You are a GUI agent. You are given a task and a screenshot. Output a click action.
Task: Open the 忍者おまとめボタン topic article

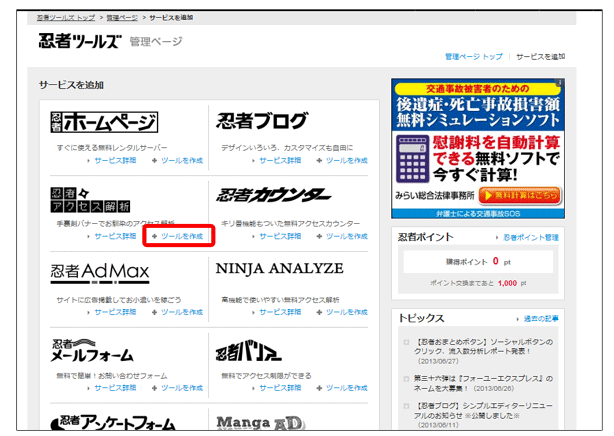coord(483,351)
